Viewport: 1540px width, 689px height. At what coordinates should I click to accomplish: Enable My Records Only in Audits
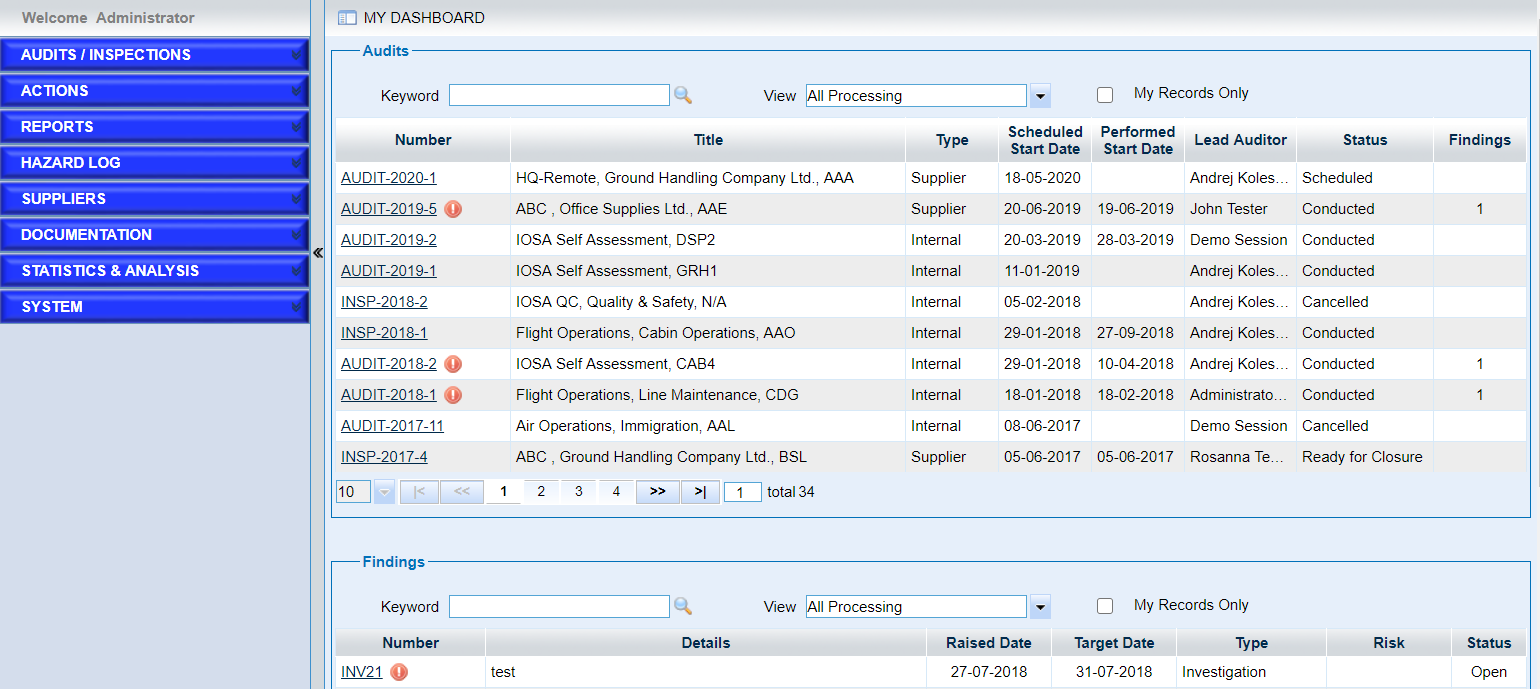tap(1105, 95)
